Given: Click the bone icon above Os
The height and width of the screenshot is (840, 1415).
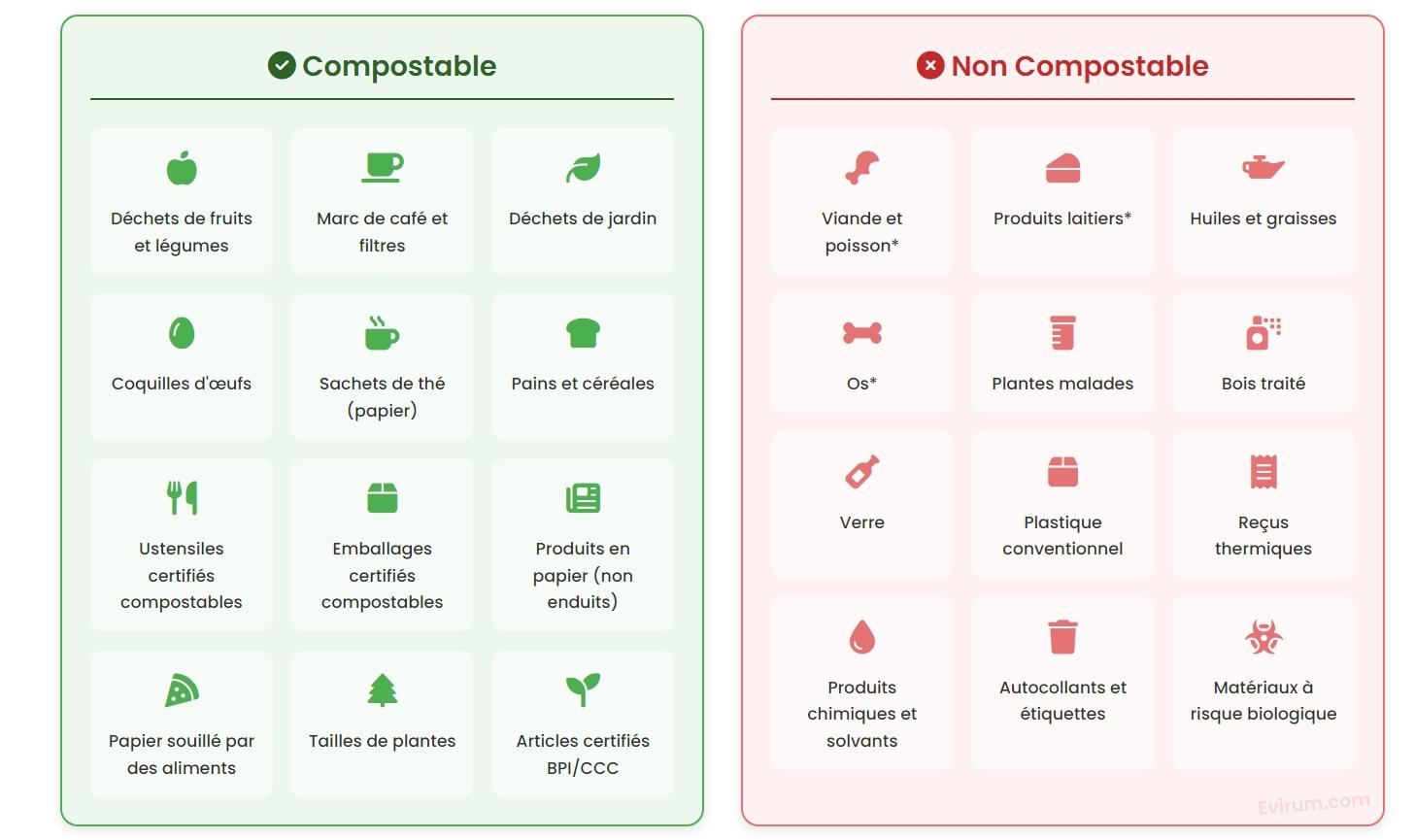Looking at the screenshot, I should [x=861, y=333].
